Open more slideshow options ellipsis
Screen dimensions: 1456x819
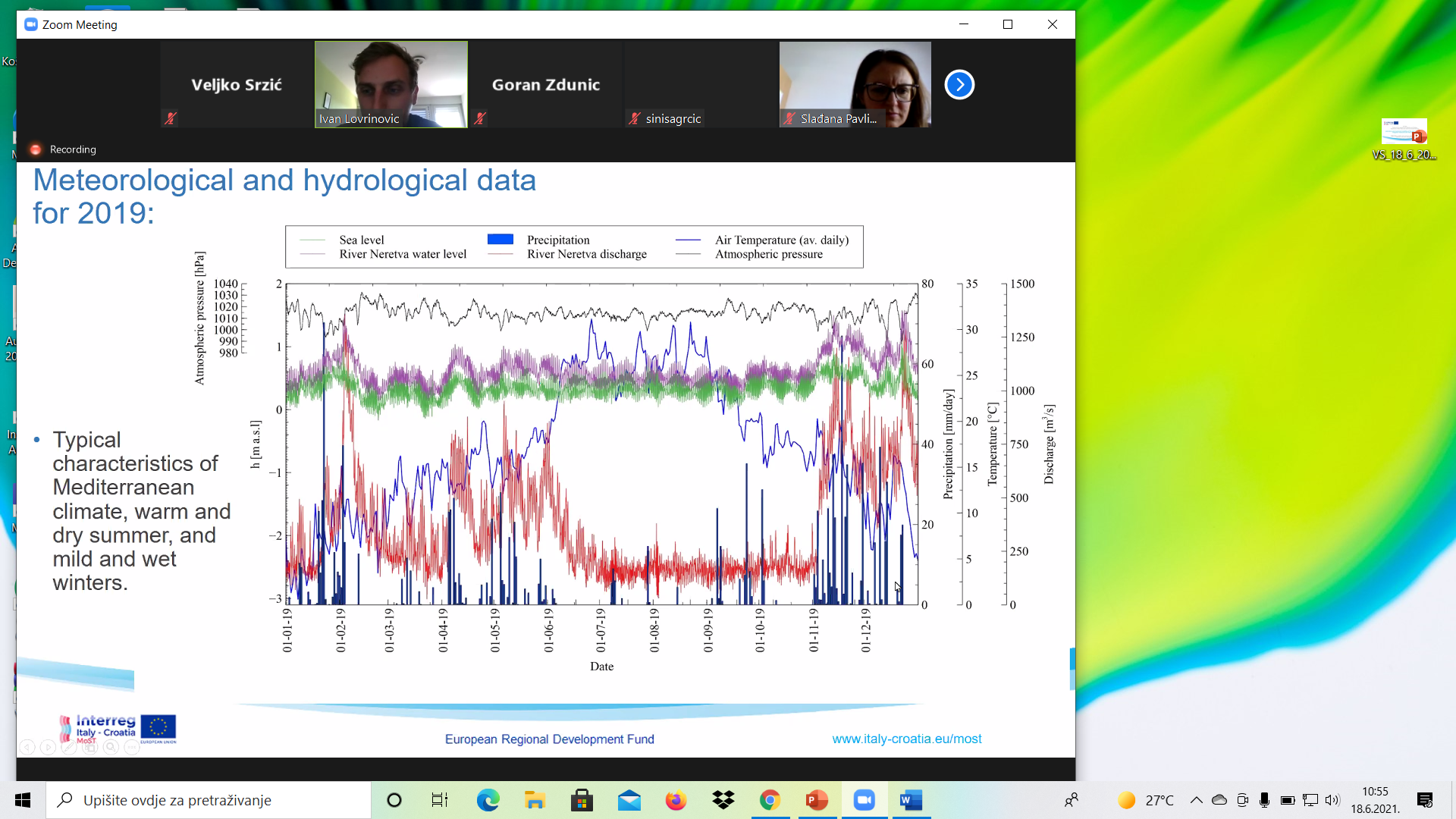[132, 748]
